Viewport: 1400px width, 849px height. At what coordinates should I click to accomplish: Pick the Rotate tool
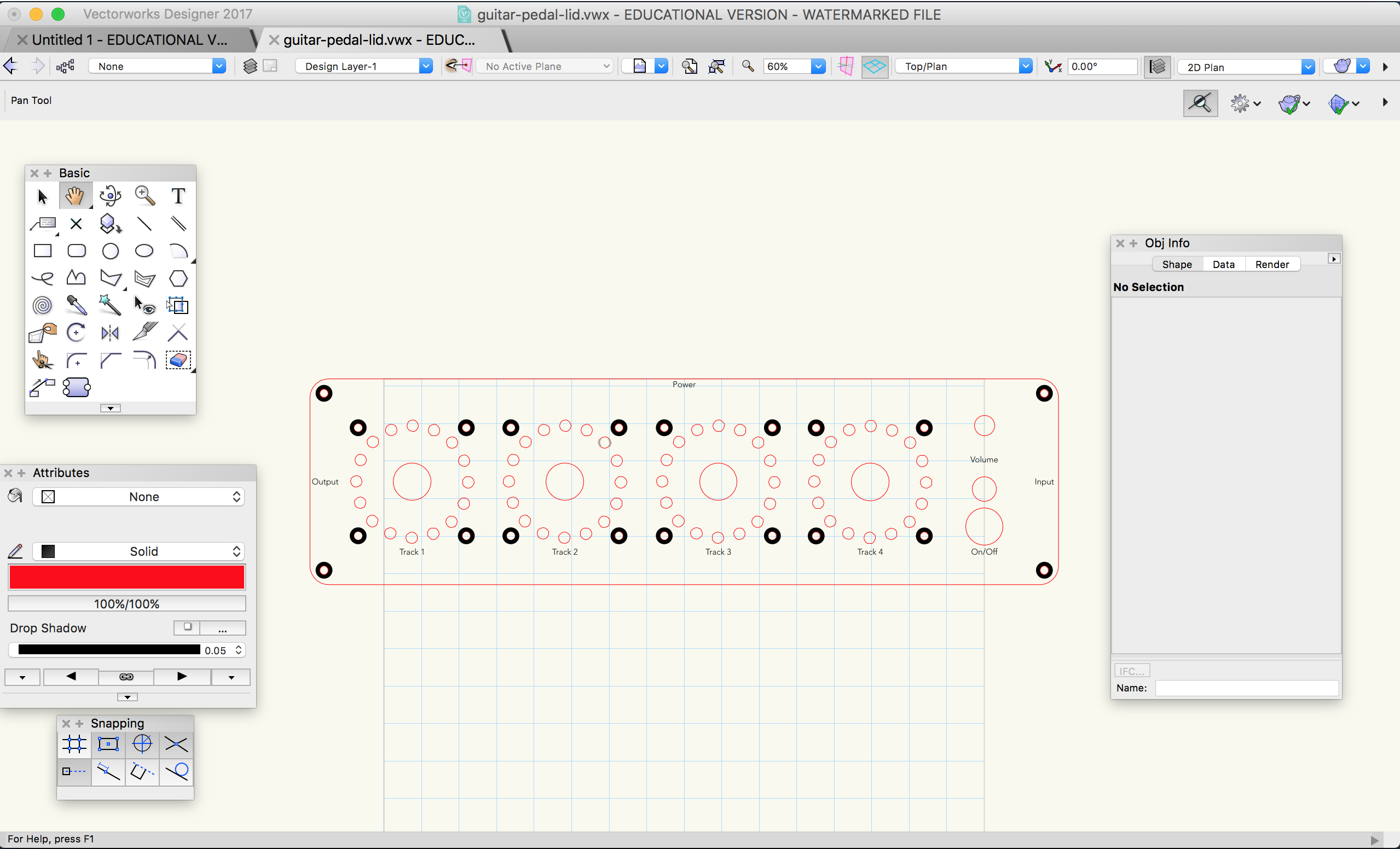(x=76, y=333)
